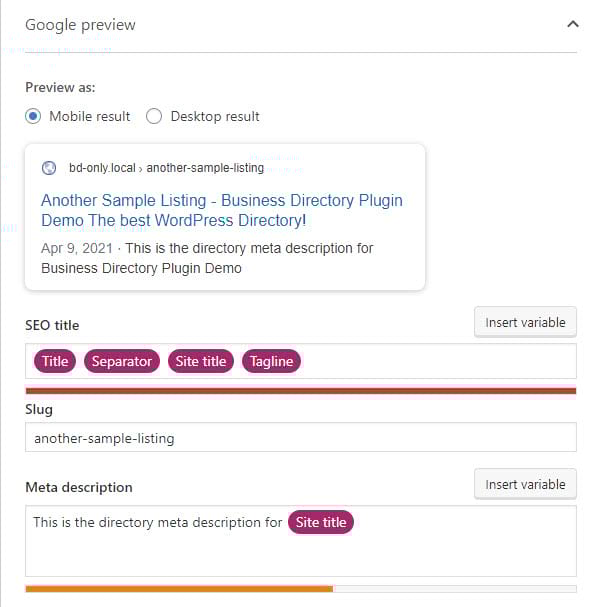The width and height of the screenshot is (595, 607).
Task: Select Site title tag in Meta description
Action: [321, 522]
